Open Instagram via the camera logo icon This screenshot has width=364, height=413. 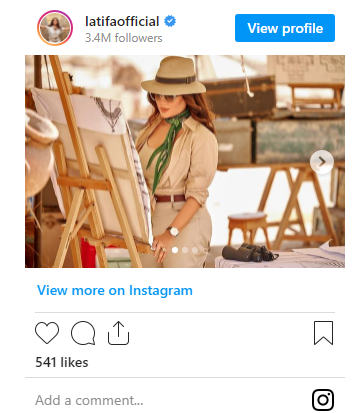323,400
